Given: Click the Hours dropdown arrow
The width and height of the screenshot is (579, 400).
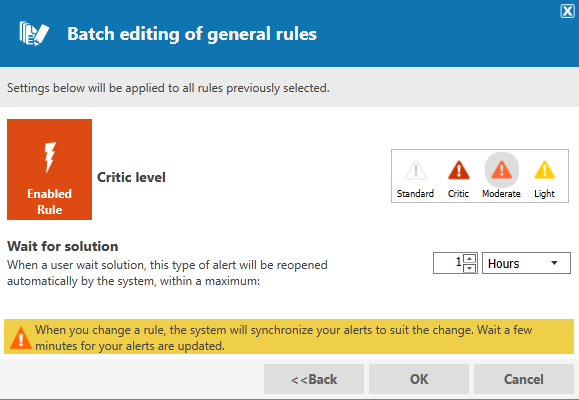Looking at the screenshot, I should pyautogui.click(x=554, y=263).
